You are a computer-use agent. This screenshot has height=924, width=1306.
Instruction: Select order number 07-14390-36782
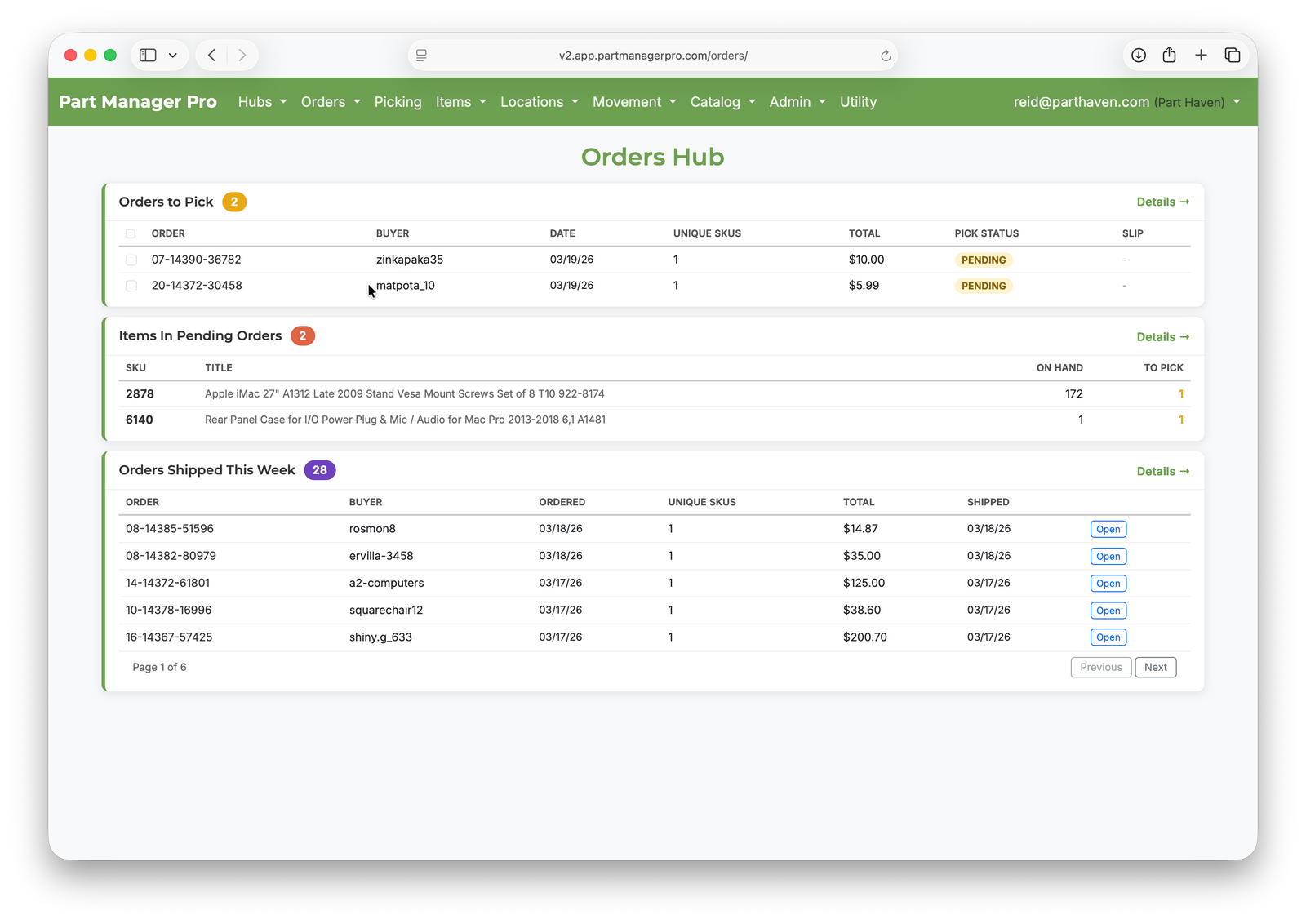coord(197,260)
